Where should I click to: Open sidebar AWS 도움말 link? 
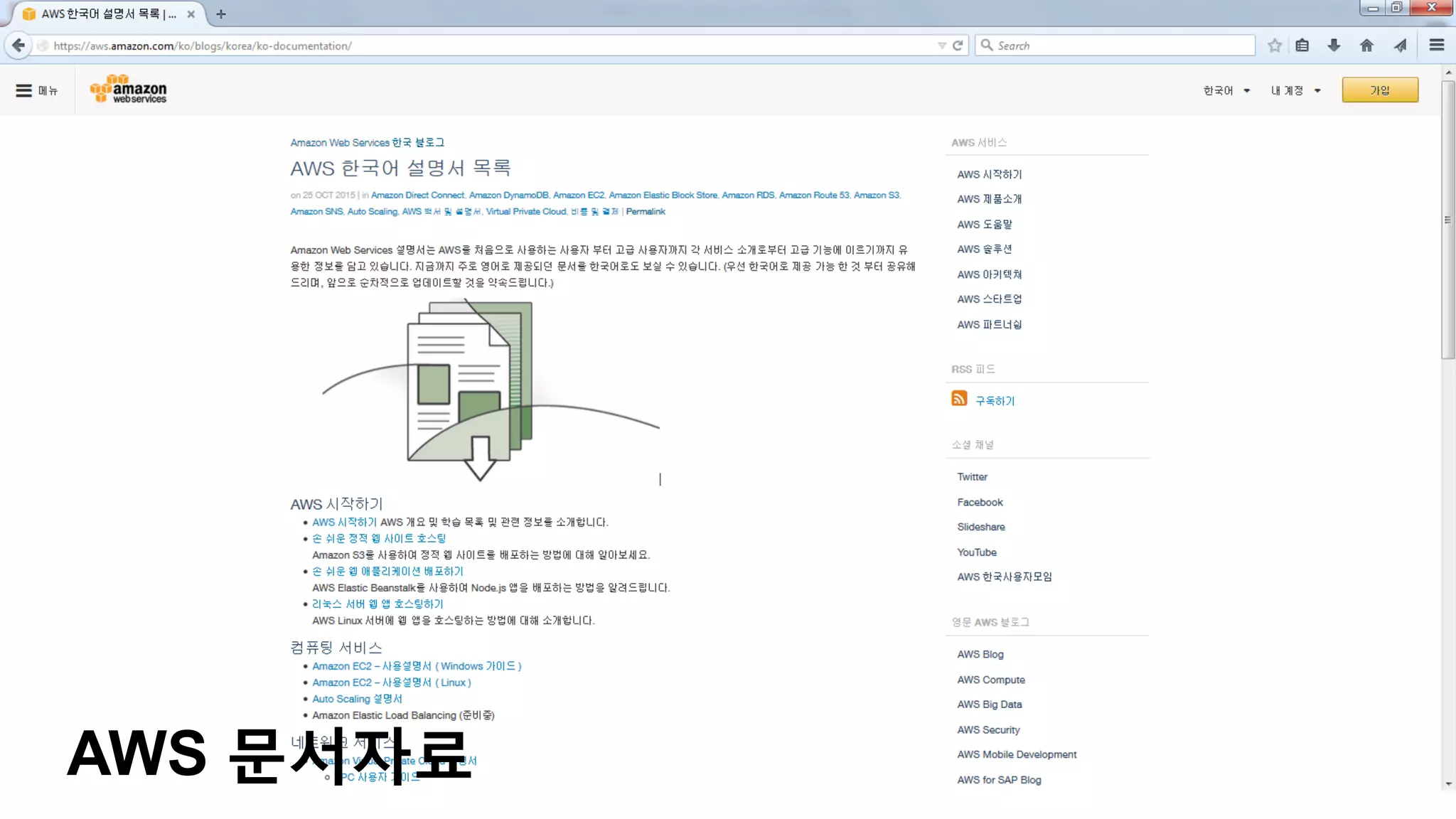(x=985, y=224)
